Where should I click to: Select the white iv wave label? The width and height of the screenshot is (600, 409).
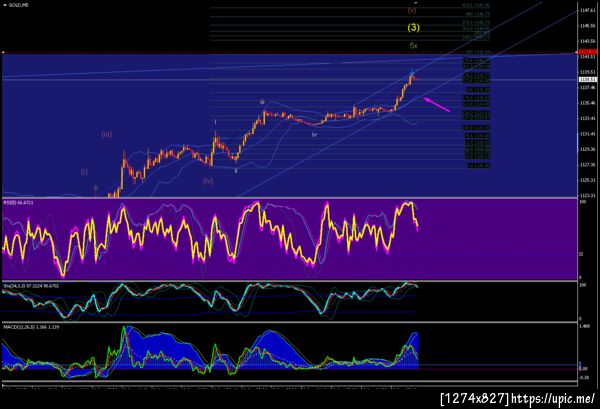[314, 135]
